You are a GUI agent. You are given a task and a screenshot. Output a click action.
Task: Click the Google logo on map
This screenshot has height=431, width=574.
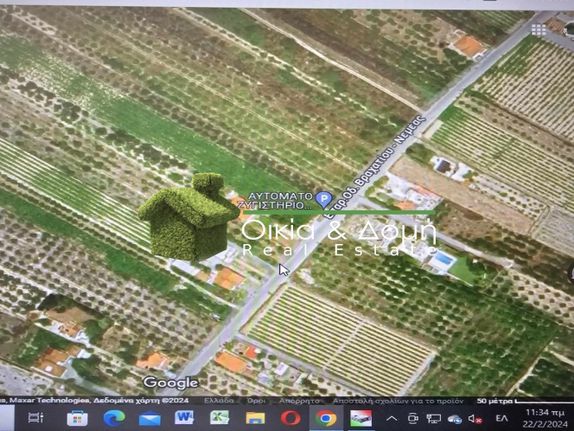pos(171,383)
